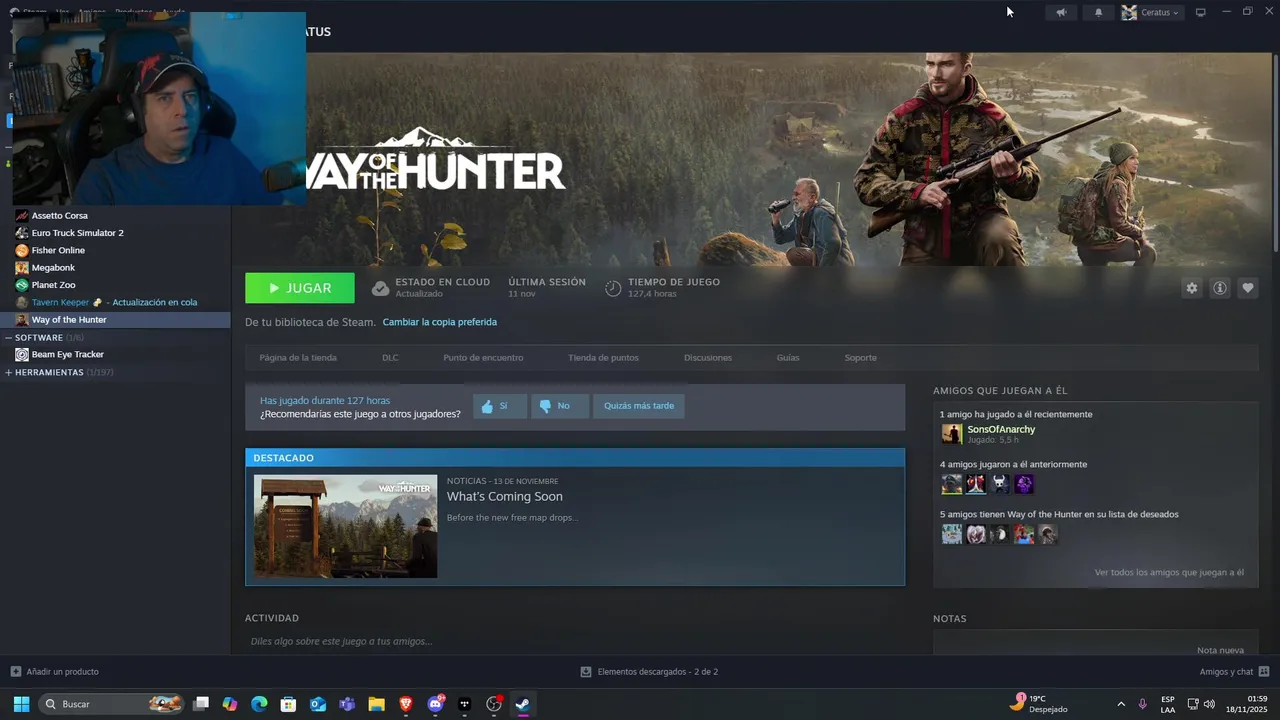Screen dimensions: 1280x720
Task: Switch to Big Picture mode icon
Action: pyautogui.click(x=1201, y=13)
